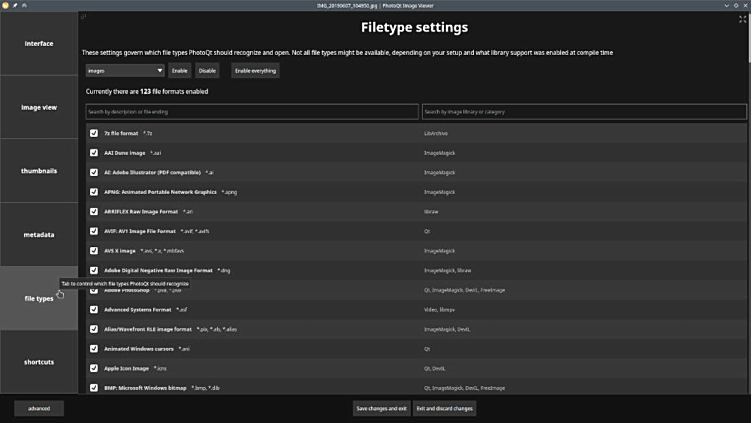The width and height of the screenshot is (752, 423).
Task: Toggle the AAI Dune image checkbox
Action: coord(94,153)
